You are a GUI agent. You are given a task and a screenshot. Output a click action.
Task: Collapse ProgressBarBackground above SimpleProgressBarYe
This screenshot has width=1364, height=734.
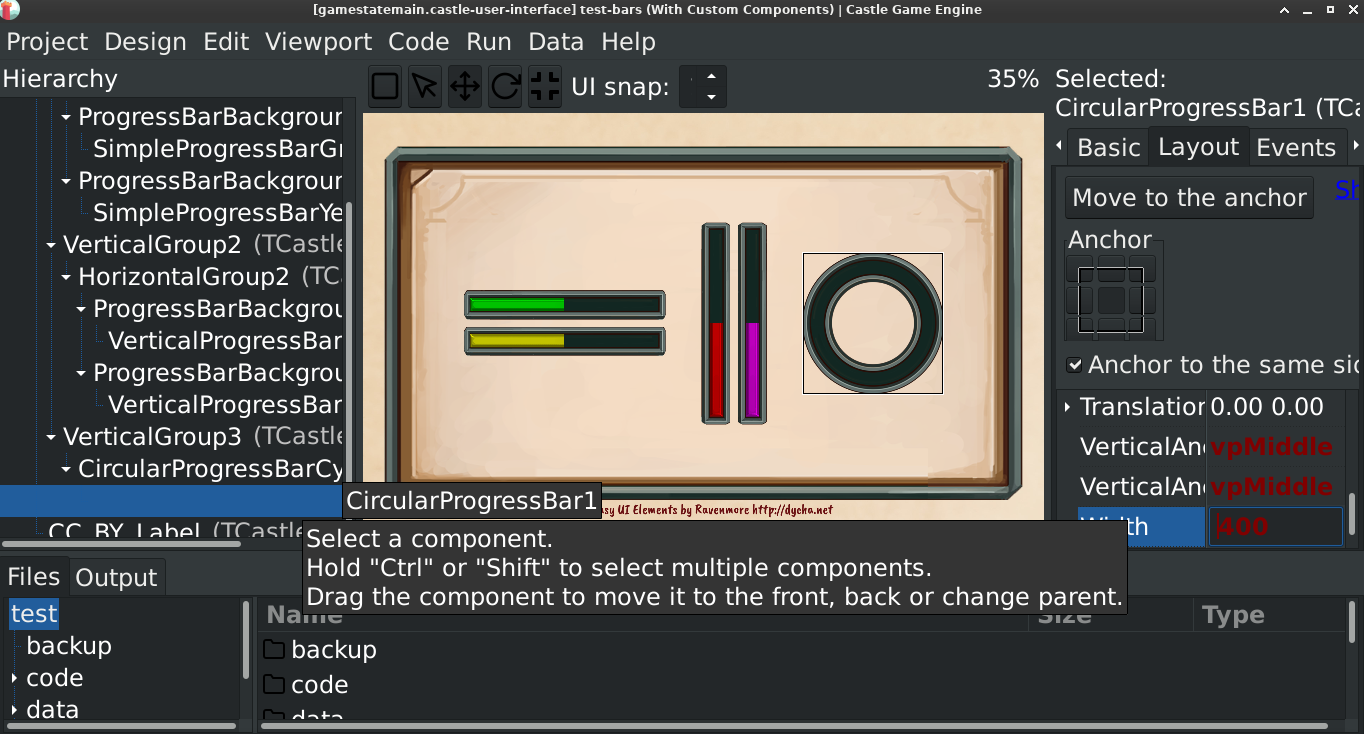click(x=66, y=181)
